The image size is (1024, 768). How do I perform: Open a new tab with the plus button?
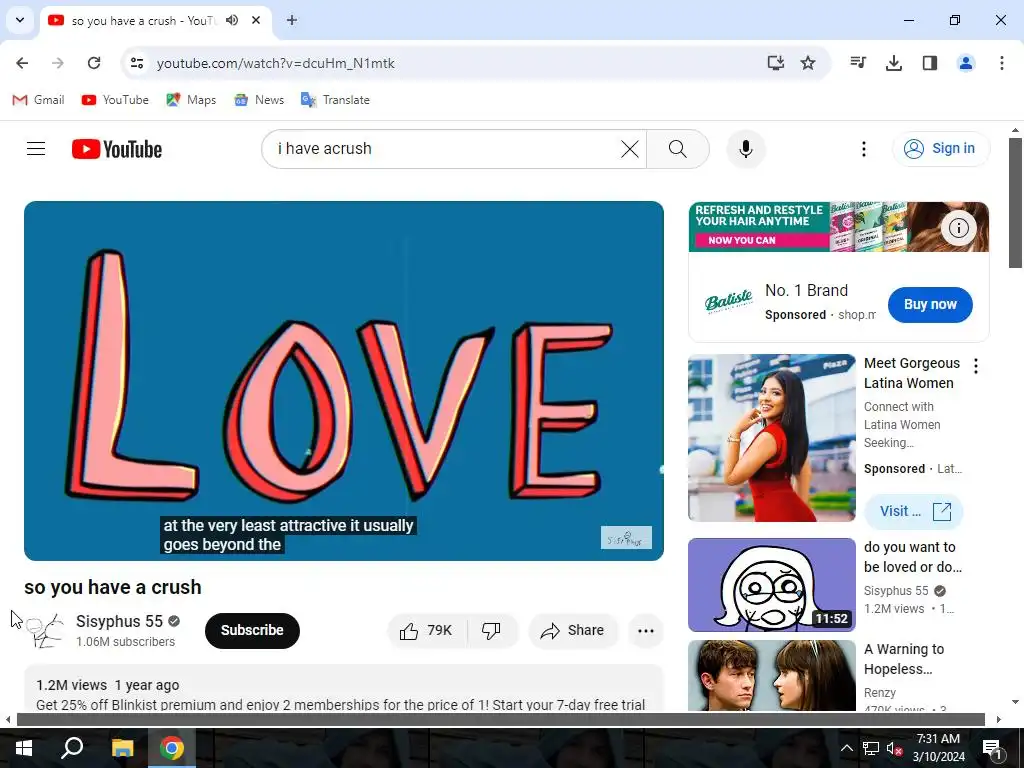pyautogui.click(x=292, y=20)
